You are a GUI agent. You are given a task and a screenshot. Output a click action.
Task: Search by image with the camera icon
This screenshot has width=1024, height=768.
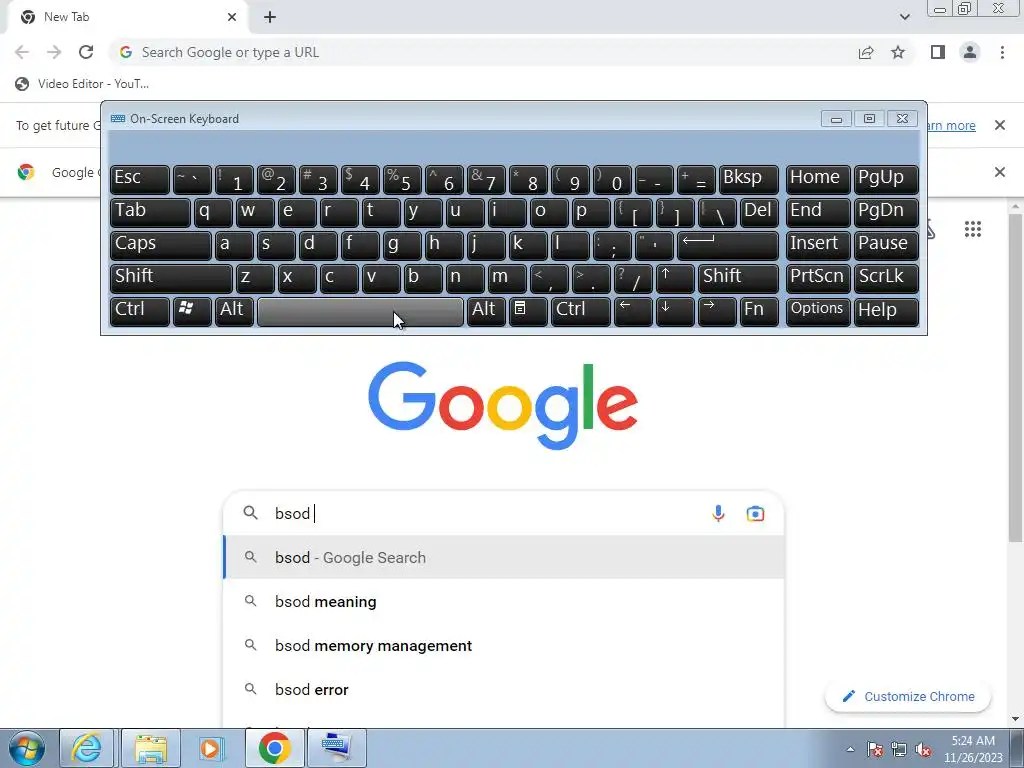click(x=755, y=513)
